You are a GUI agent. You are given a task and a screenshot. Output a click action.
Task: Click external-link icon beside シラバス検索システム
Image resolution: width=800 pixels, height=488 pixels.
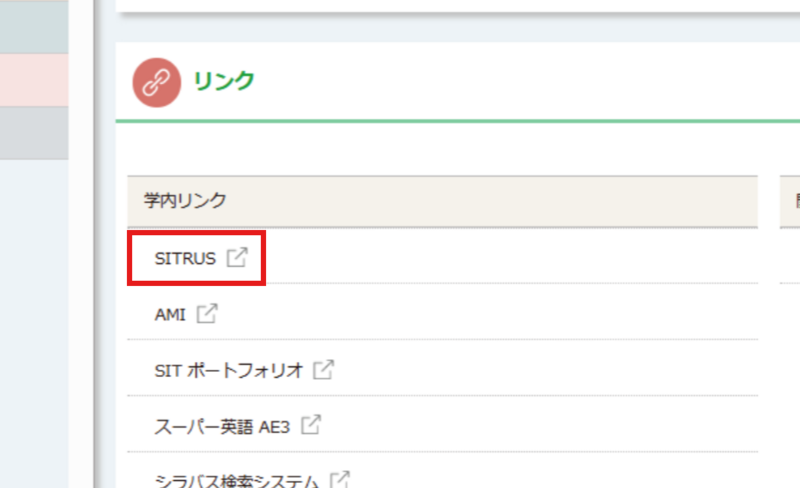coord(340,478)
